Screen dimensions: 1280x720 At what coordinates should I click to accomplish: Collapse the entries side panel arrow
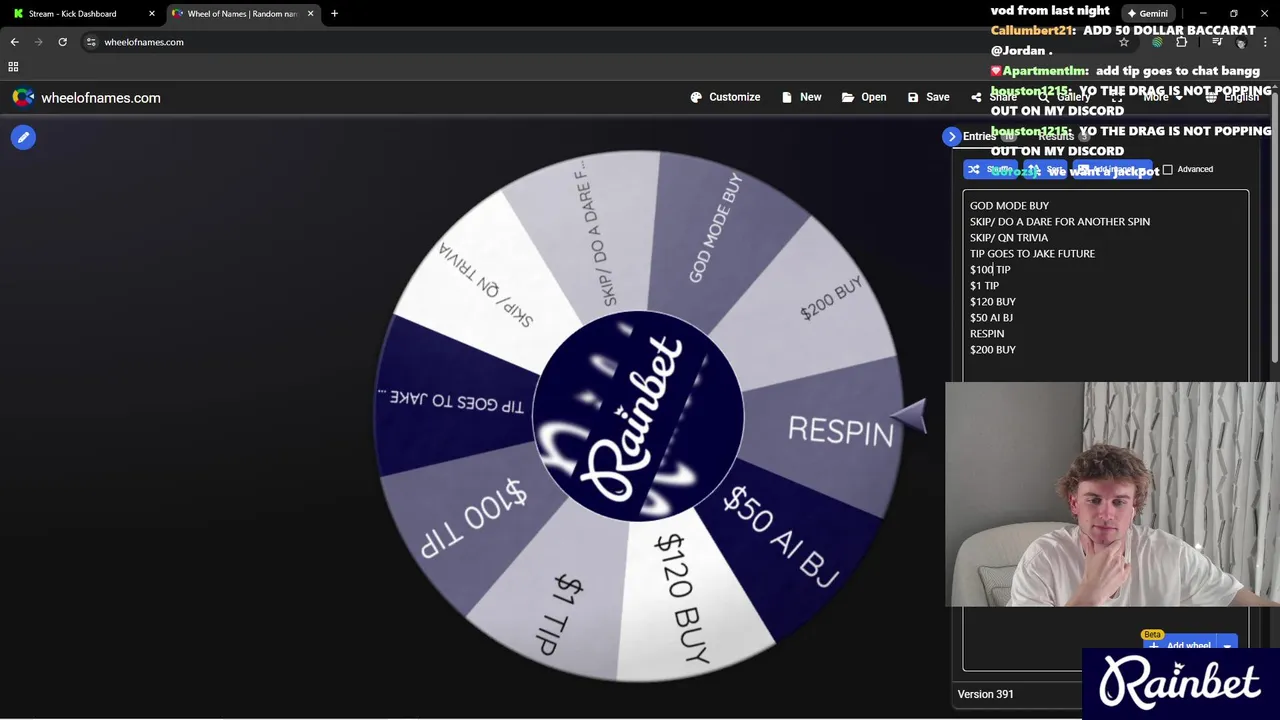952,136
